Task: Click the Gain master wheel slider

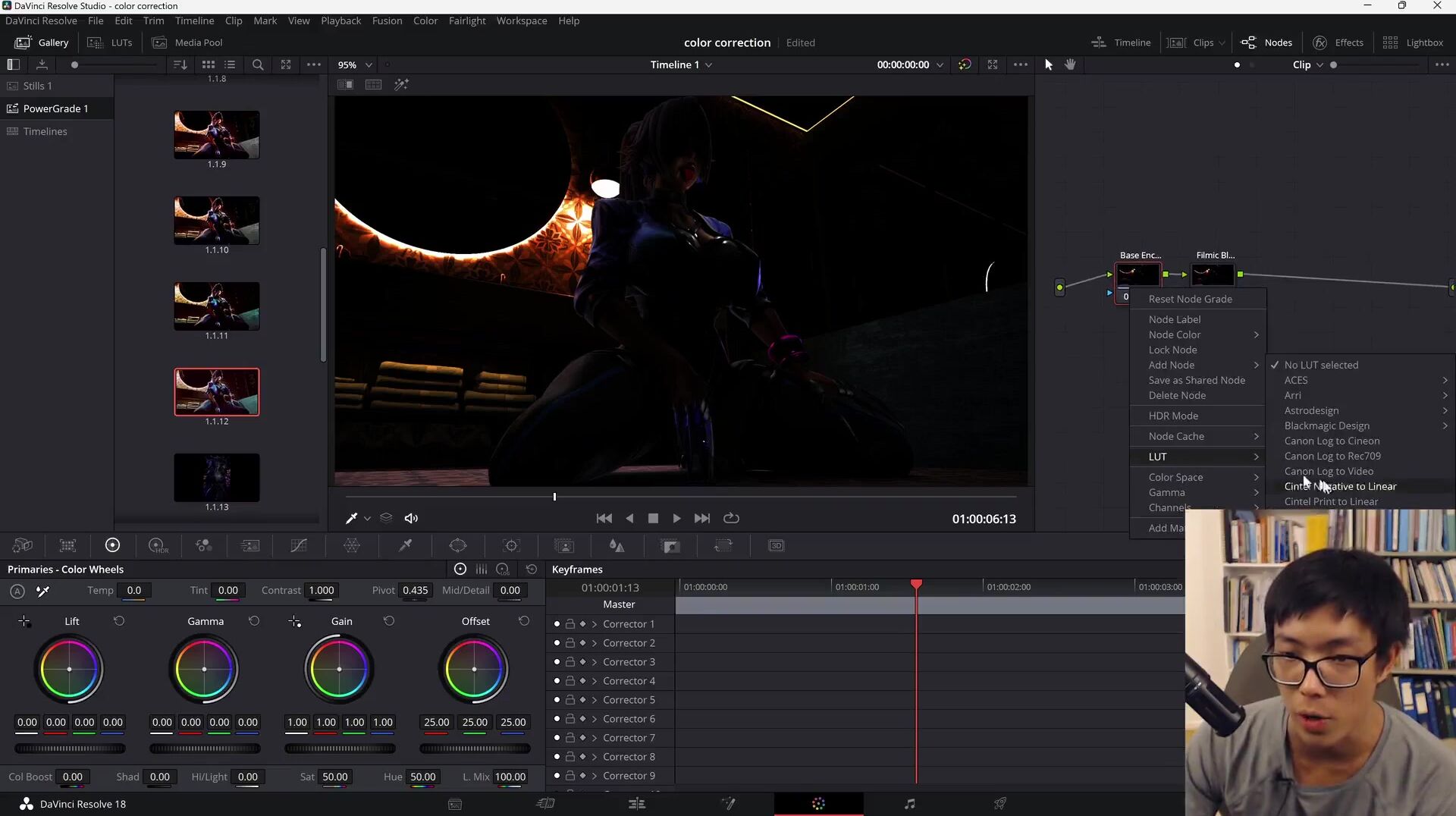Action: [340, 749]
